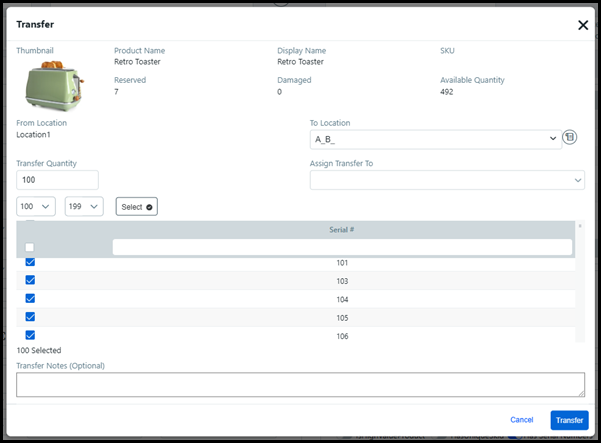Click the location picker icon beside To Location
Screen dimensions: 601x443
coord(570,138)
